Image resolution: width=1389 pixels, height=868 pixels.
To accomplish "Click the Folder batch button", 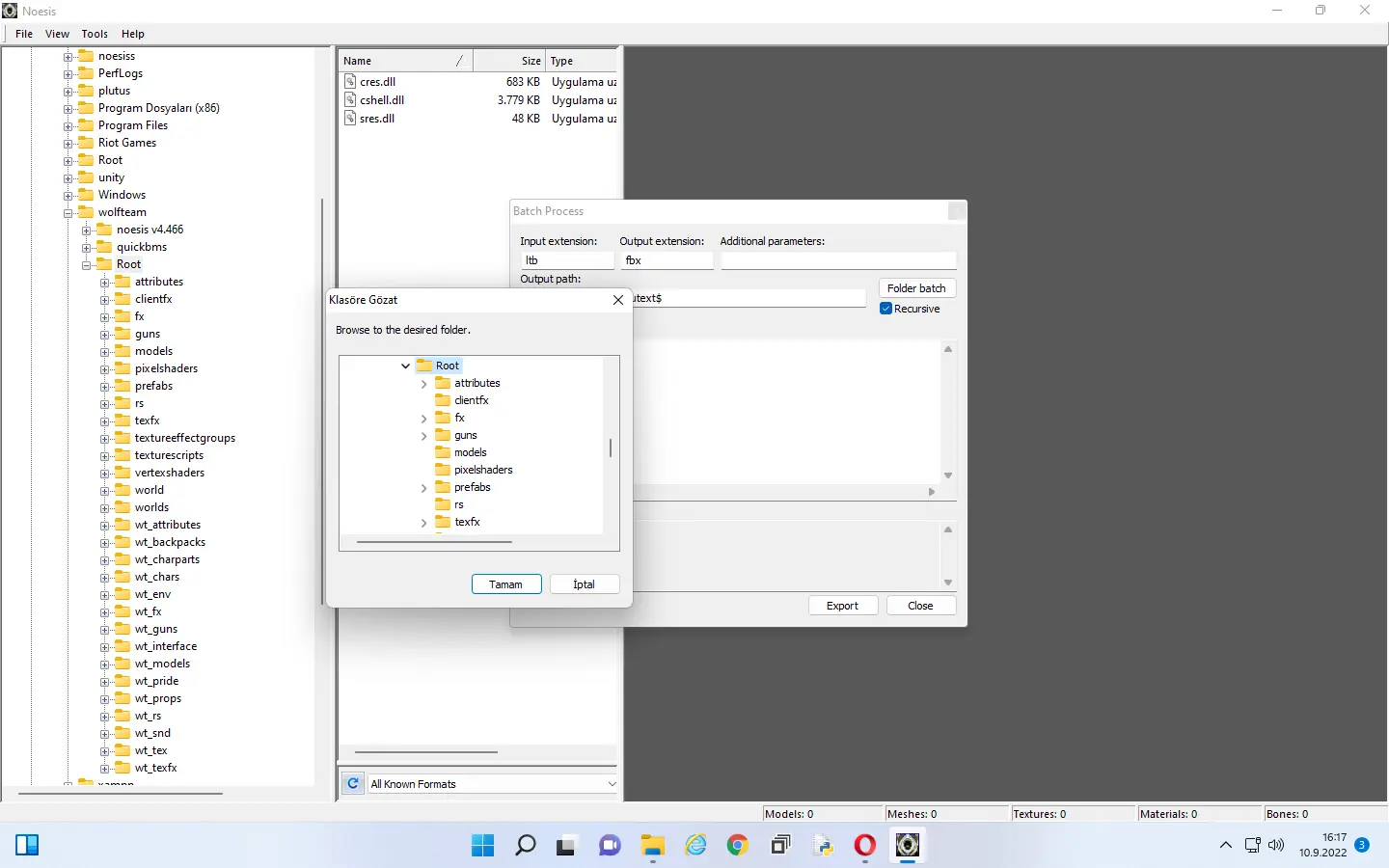I will [x=916, y=288].
